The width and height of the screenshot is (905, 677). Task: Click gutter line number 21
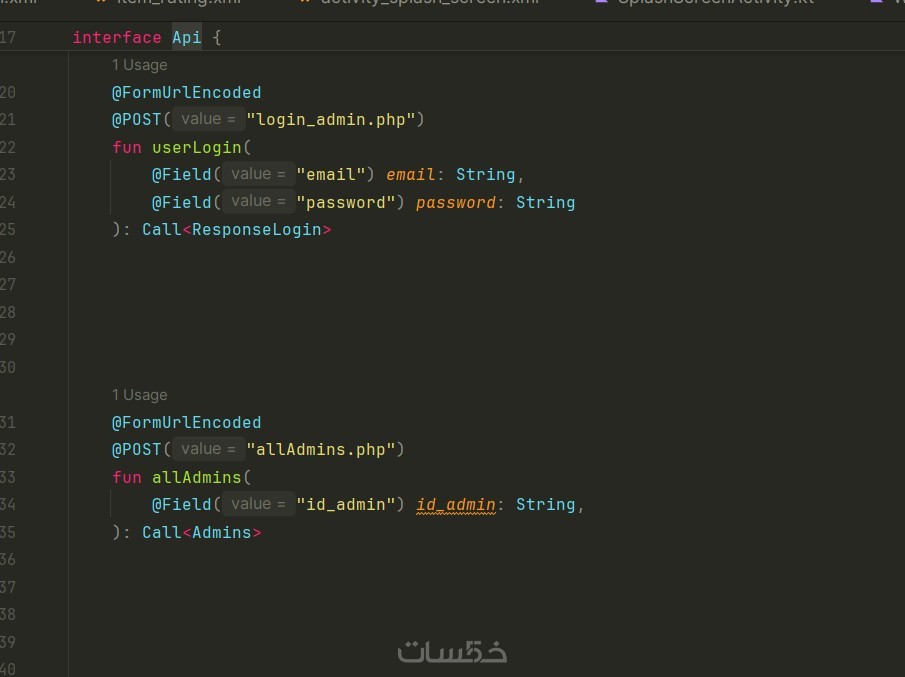pyautogui.click(x=8, y=119)
